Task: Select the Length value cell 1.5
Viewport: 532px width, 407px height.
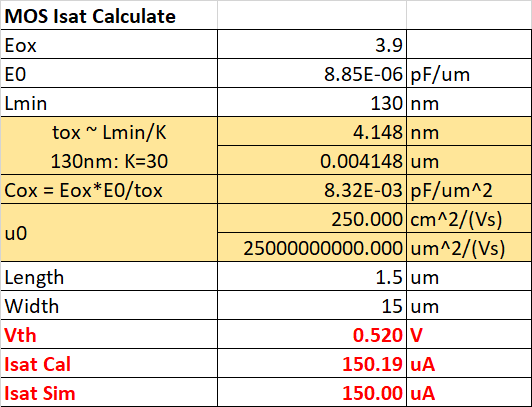Action: point(312,276)
